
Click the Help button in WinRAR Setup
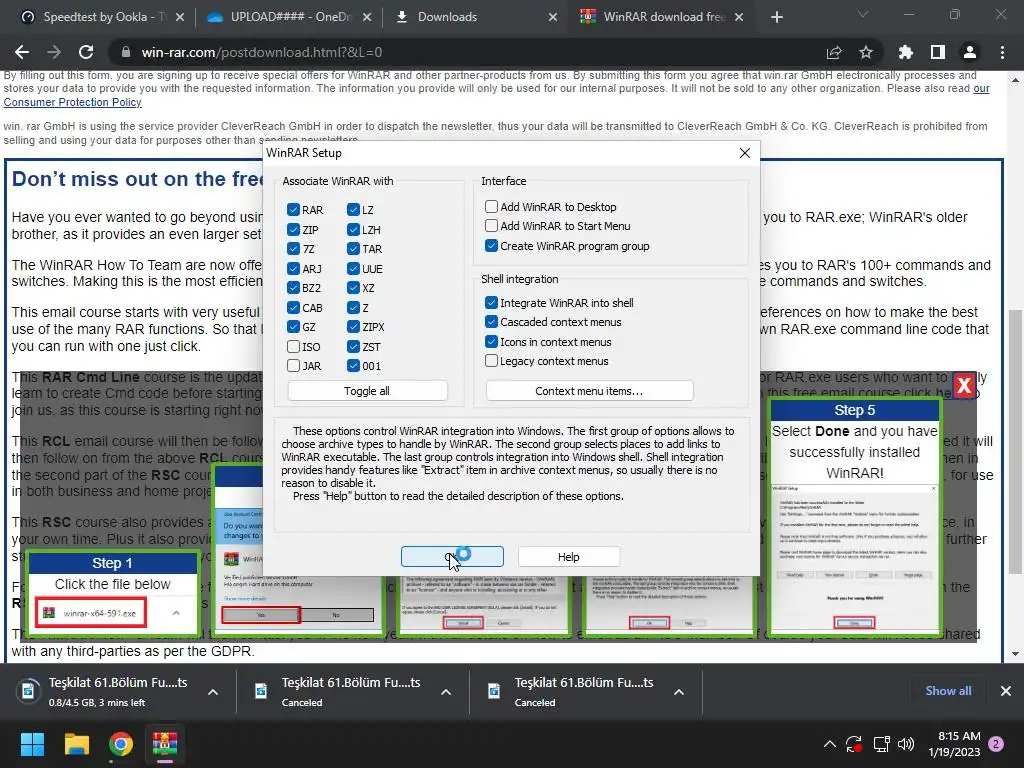pos(568,556)
